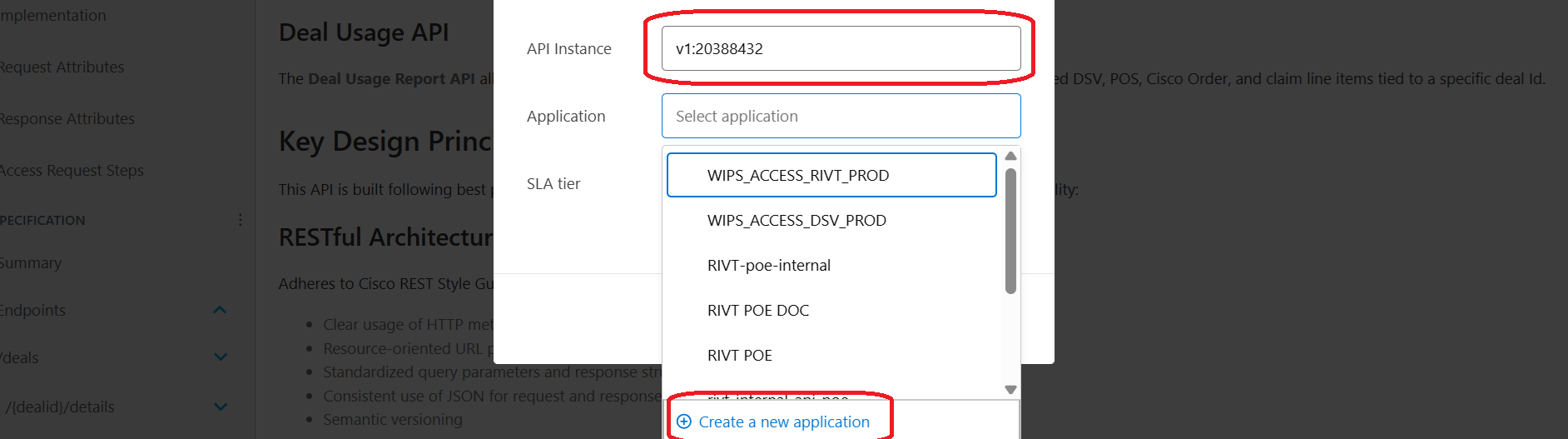Choose WIPS_ACCESS_RIVT_PROD from the list

pos(831,175)
